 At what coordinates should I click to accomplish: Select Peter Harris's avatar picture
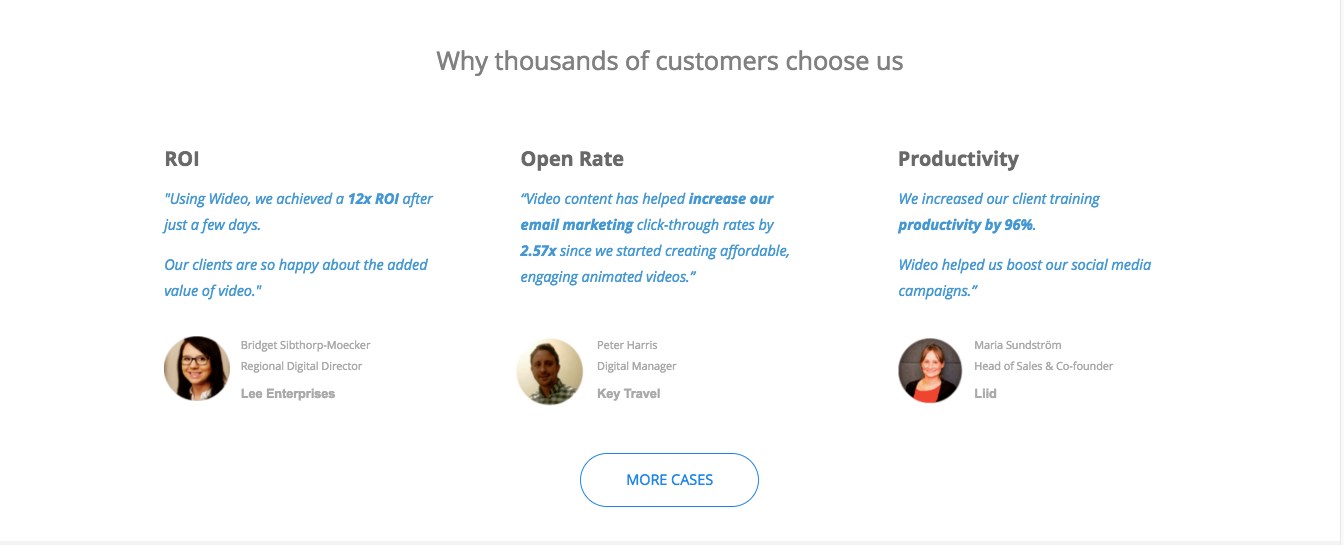click(x=550, y=372)
